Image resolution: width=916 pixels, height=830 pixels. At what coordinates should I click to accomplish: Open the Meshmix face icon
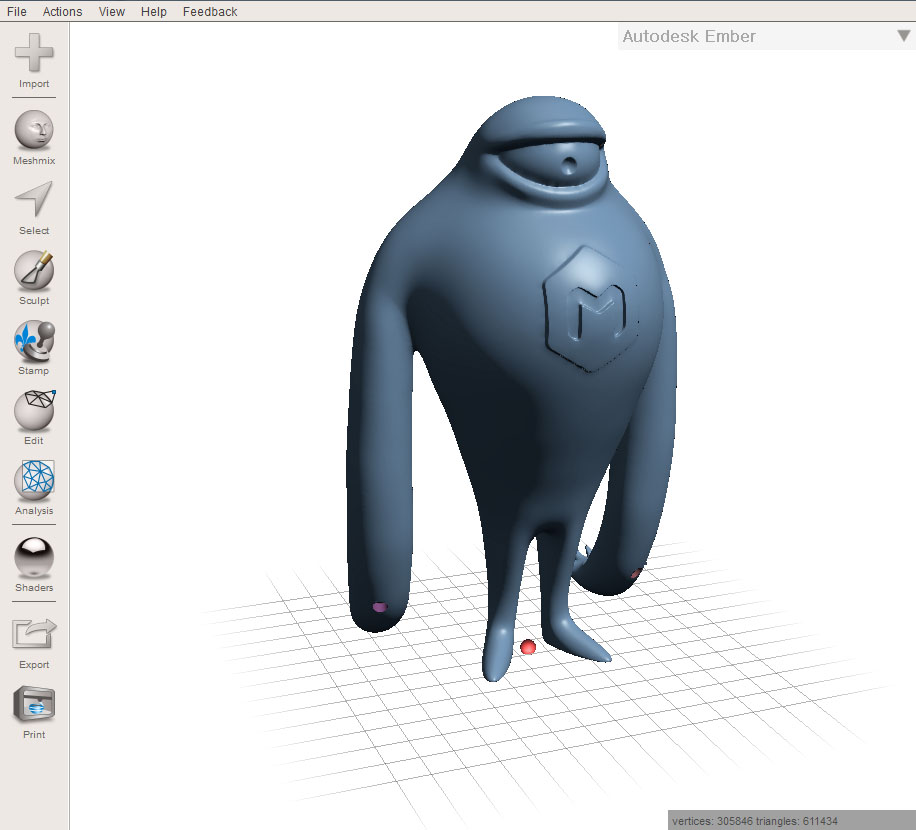click(x=34, y=130)
